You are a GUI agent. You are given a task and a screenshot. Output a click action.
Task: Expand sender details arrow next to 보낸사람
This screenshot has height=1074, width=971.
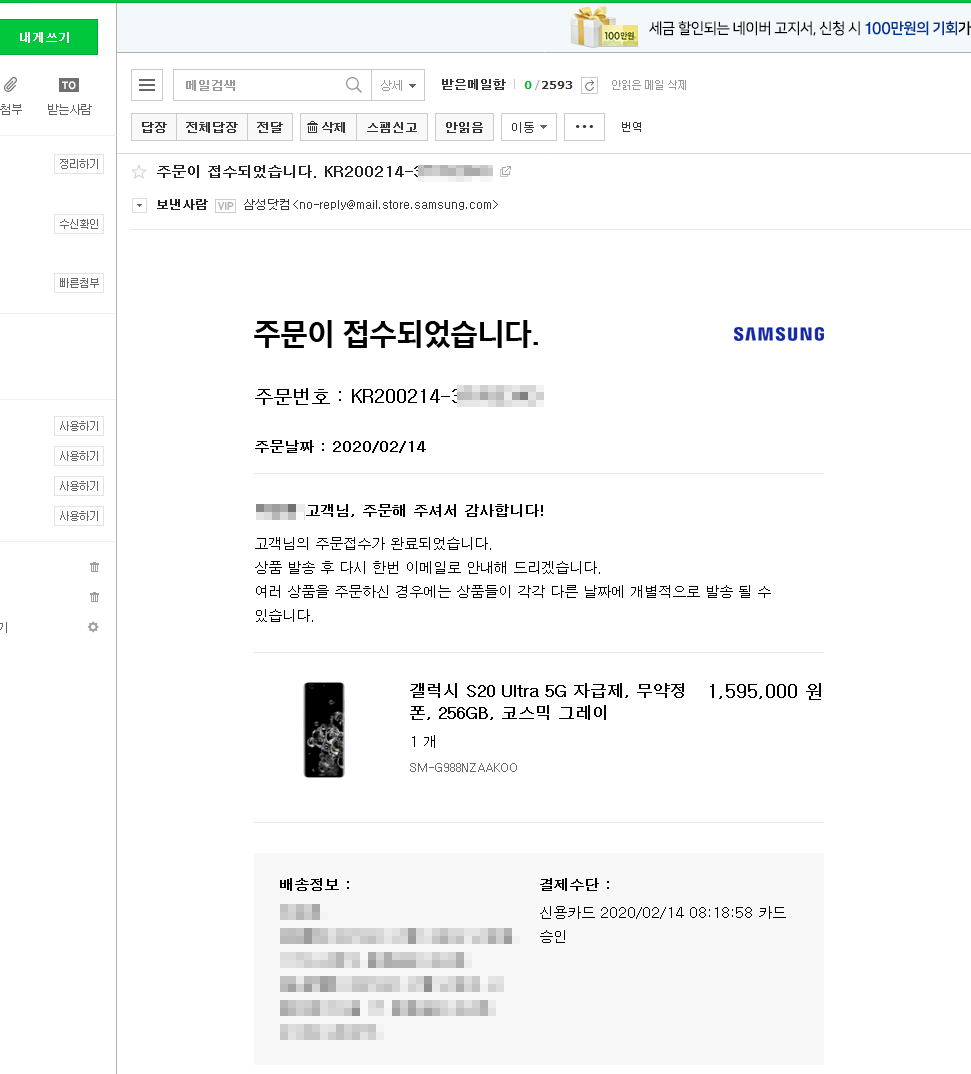pos(139,205)
